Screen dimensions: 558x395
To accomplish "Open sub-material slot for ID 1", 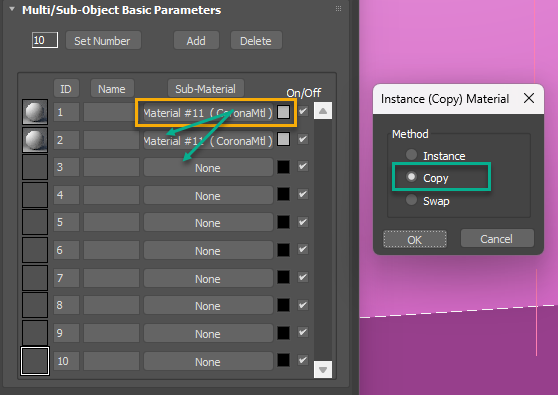I will click(x=208, y=113).
